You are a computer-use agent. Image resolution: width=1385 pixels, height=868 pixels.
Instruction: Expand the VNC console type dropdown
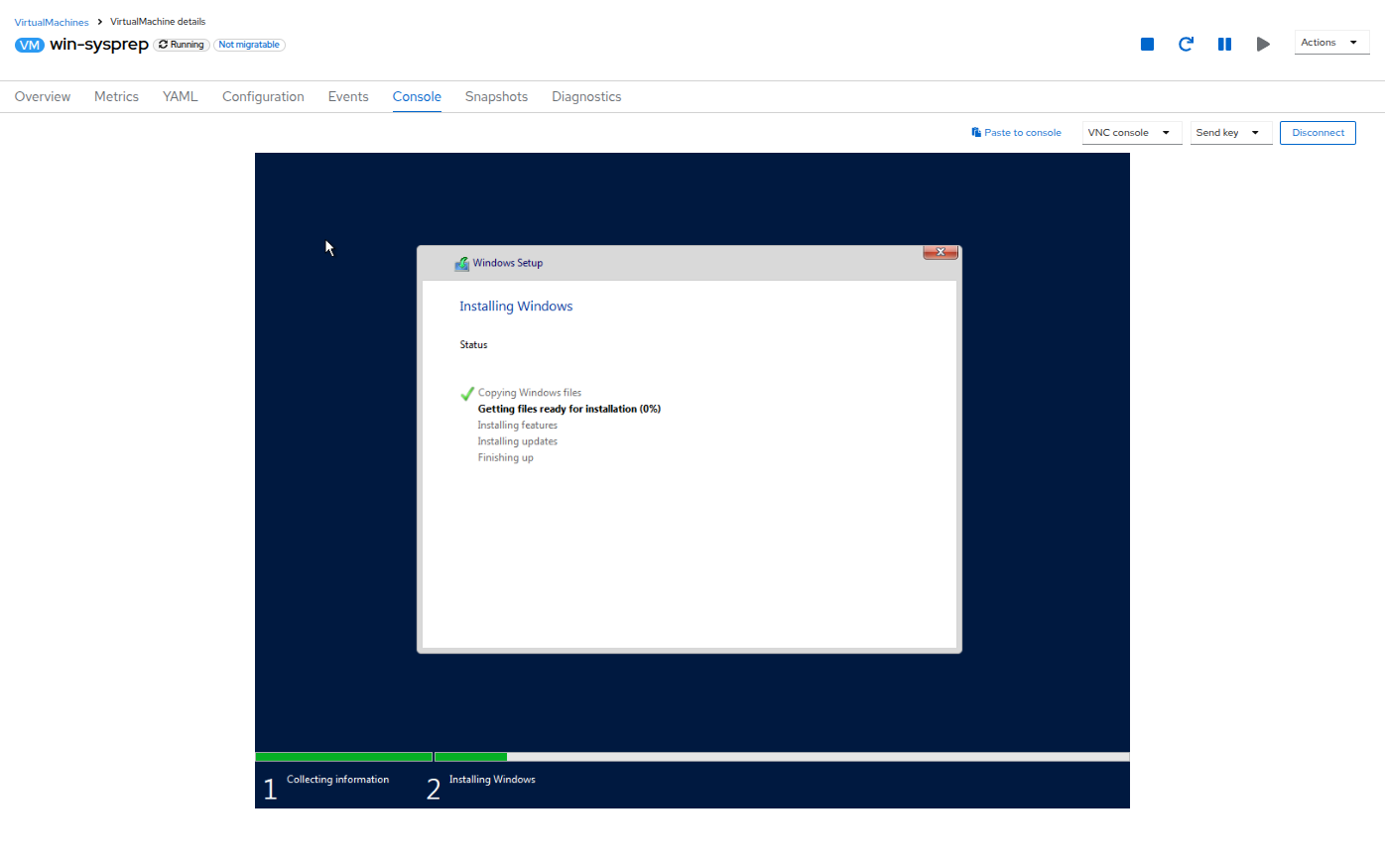(x=1131, y=133)
